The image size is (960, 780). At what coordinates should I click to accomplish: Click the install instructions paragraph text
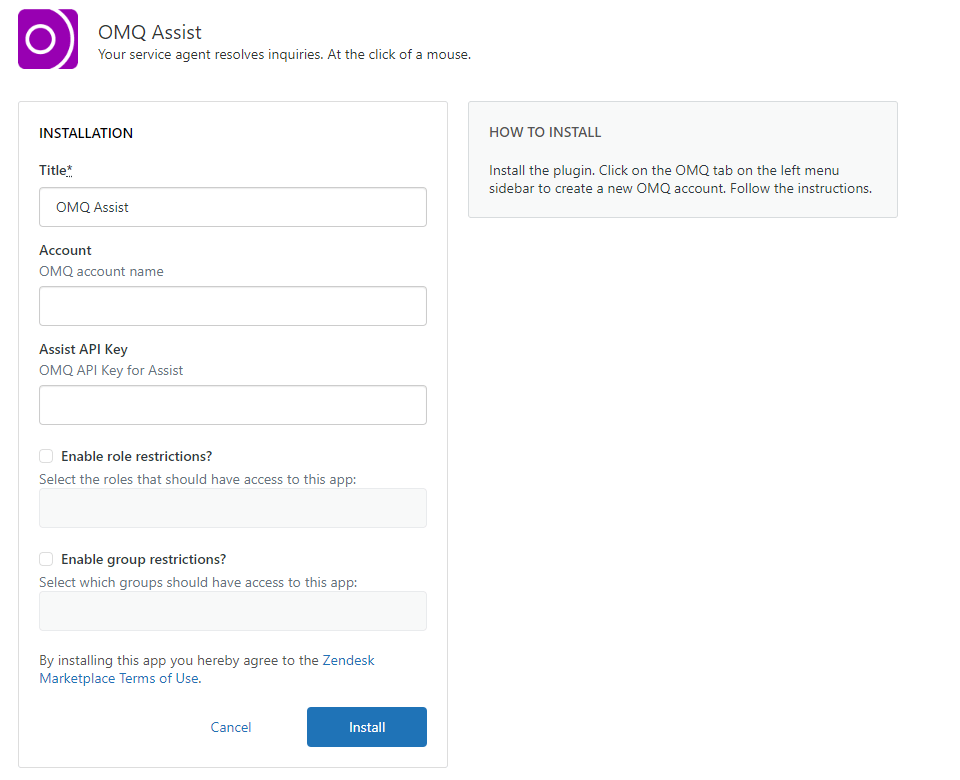(x=680, y=179)
